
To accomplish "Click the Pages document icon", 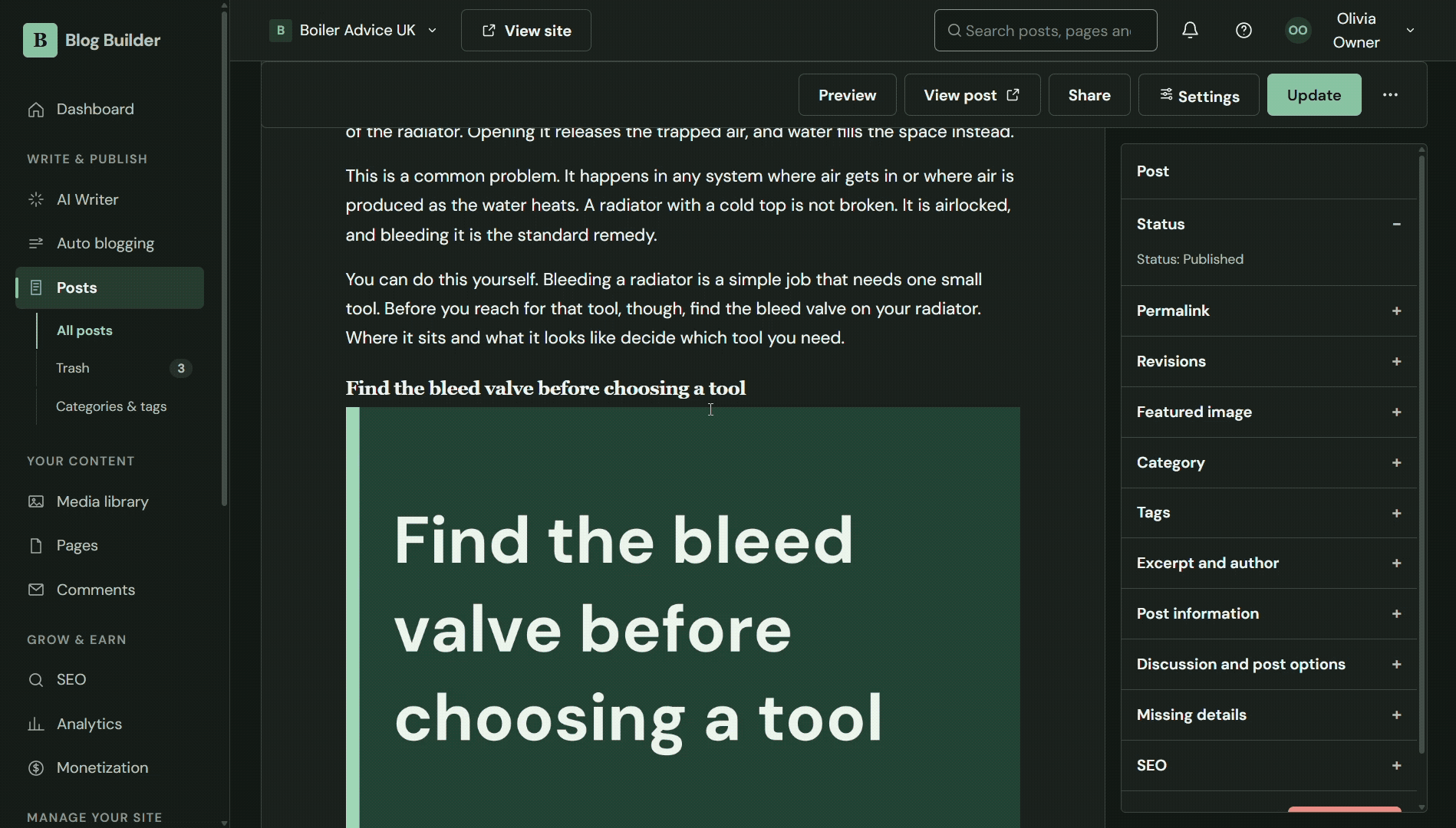I will (x=36, y=546).
